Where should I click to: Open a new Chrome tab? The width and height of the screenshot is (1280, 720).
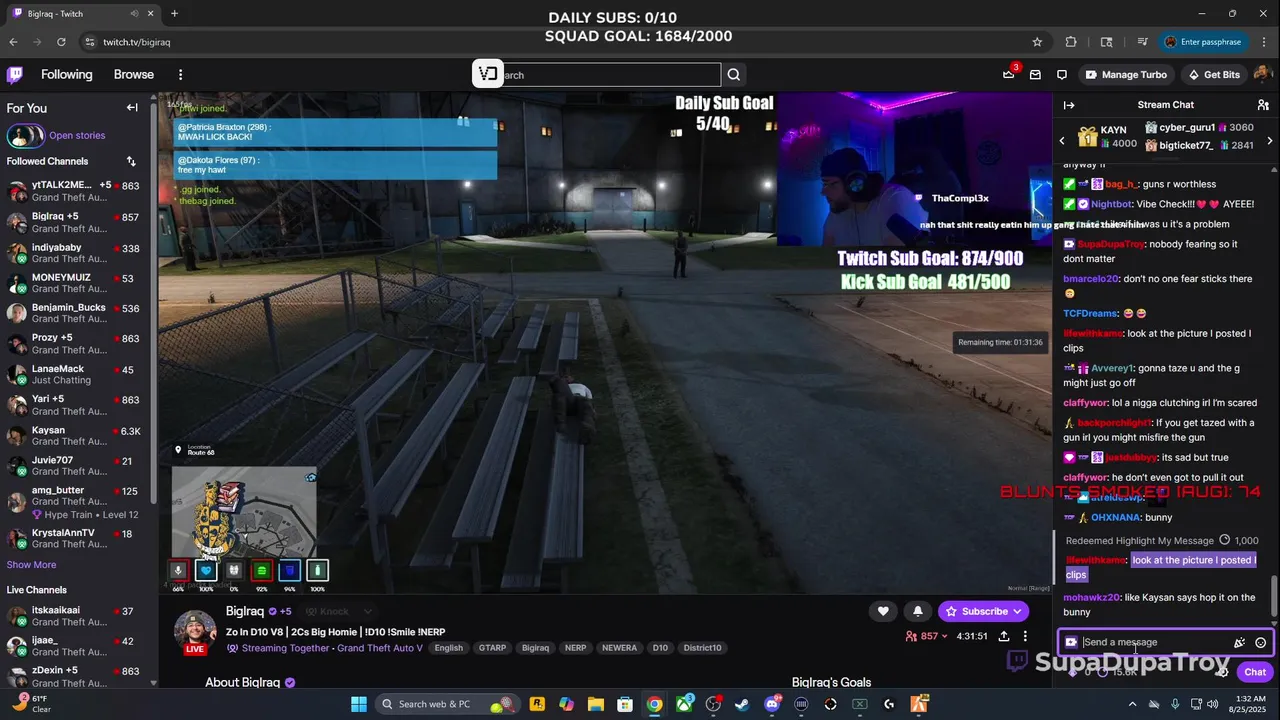174,14
